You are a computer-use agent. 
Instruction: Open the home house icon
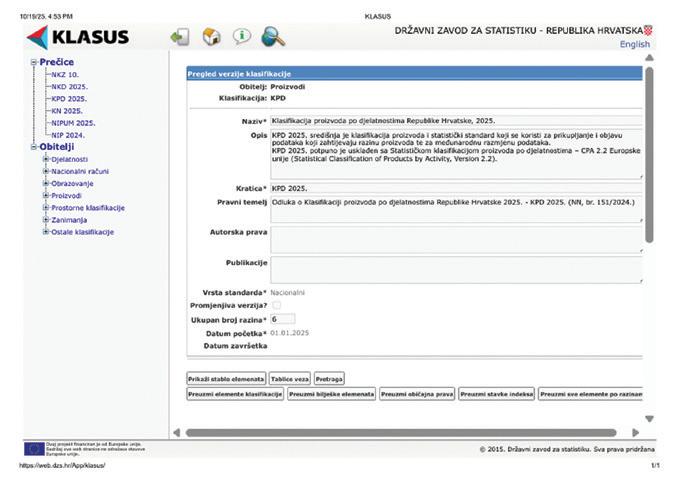(x=211, y=37)
